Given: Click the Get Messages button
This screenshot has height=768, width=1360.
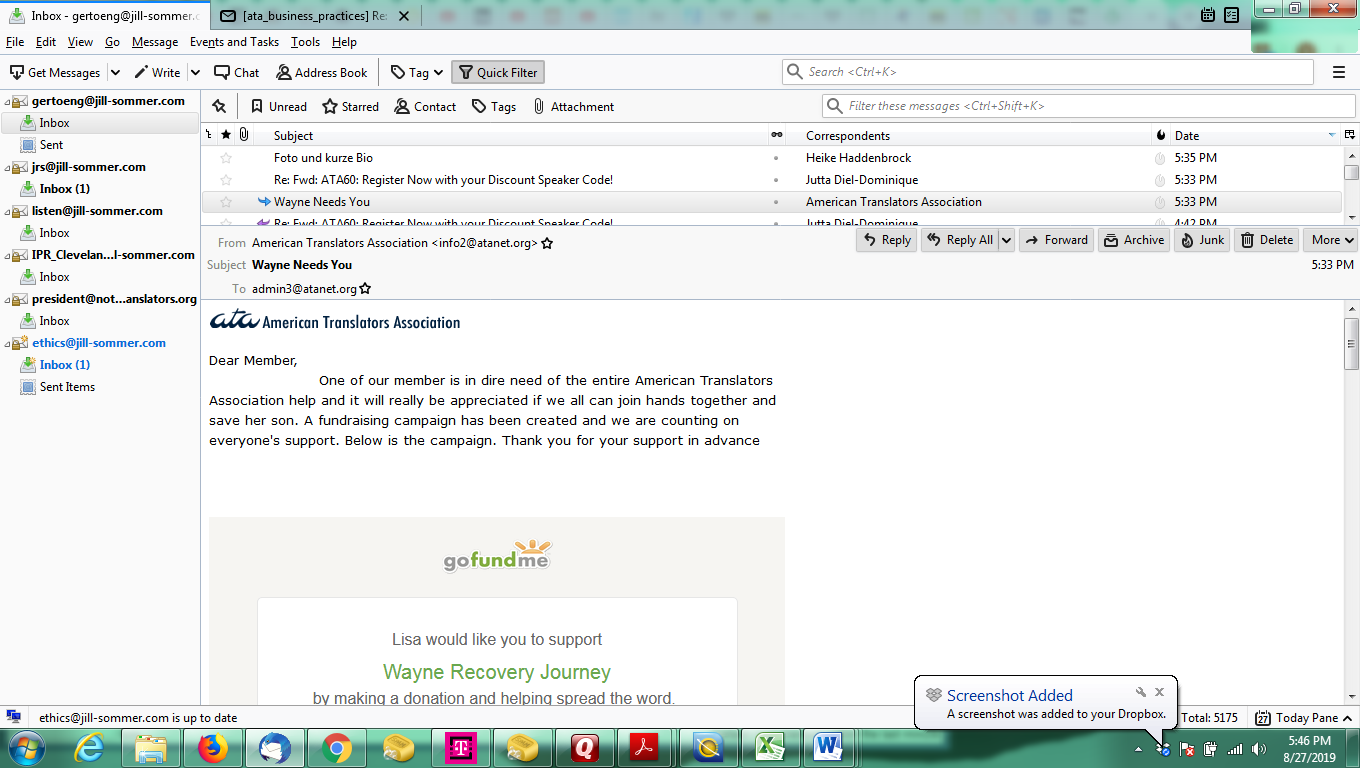Looking at the screenshot, I should tap(56, 73).
